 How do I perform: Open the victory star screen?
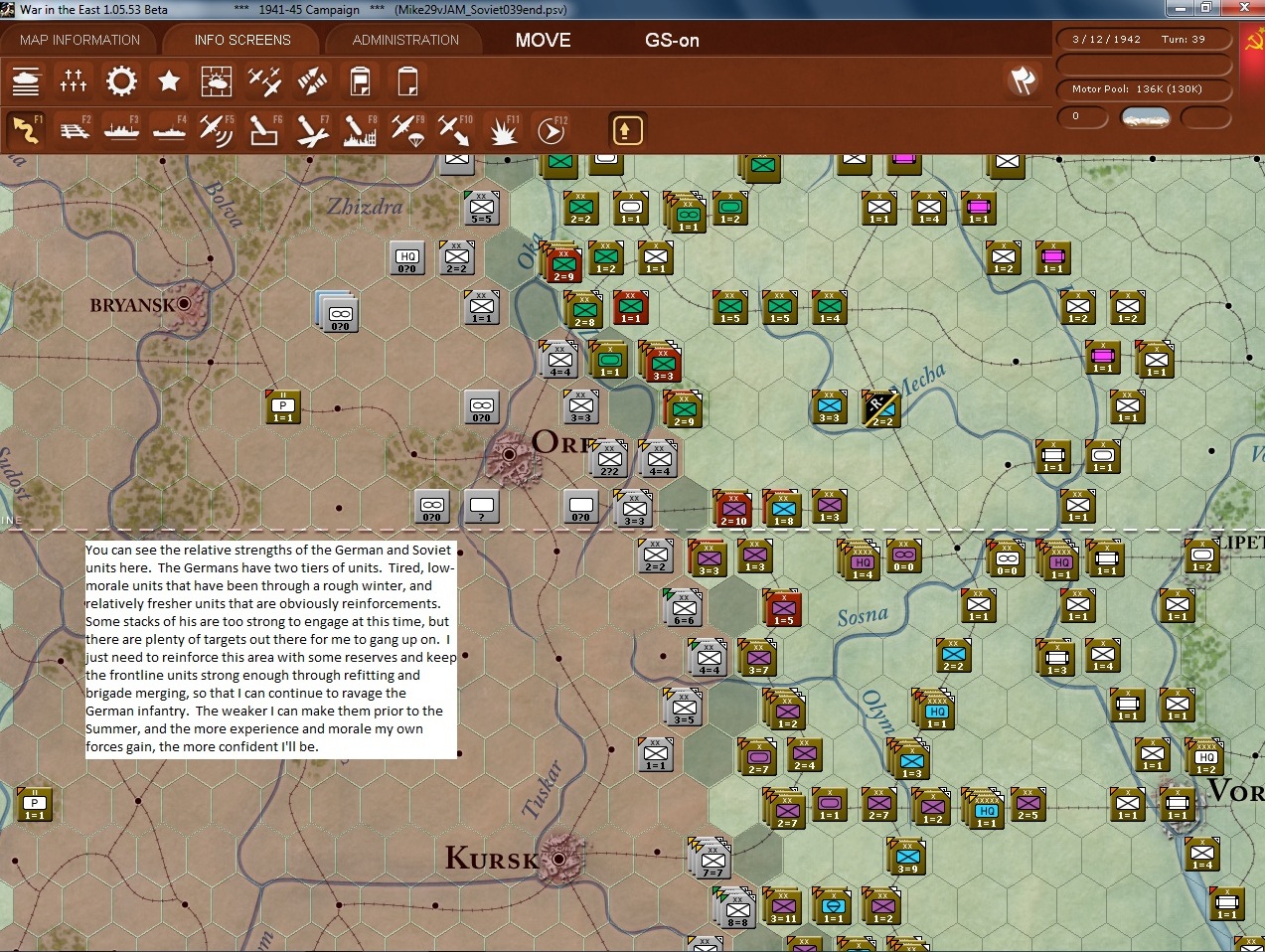(169, 80)
